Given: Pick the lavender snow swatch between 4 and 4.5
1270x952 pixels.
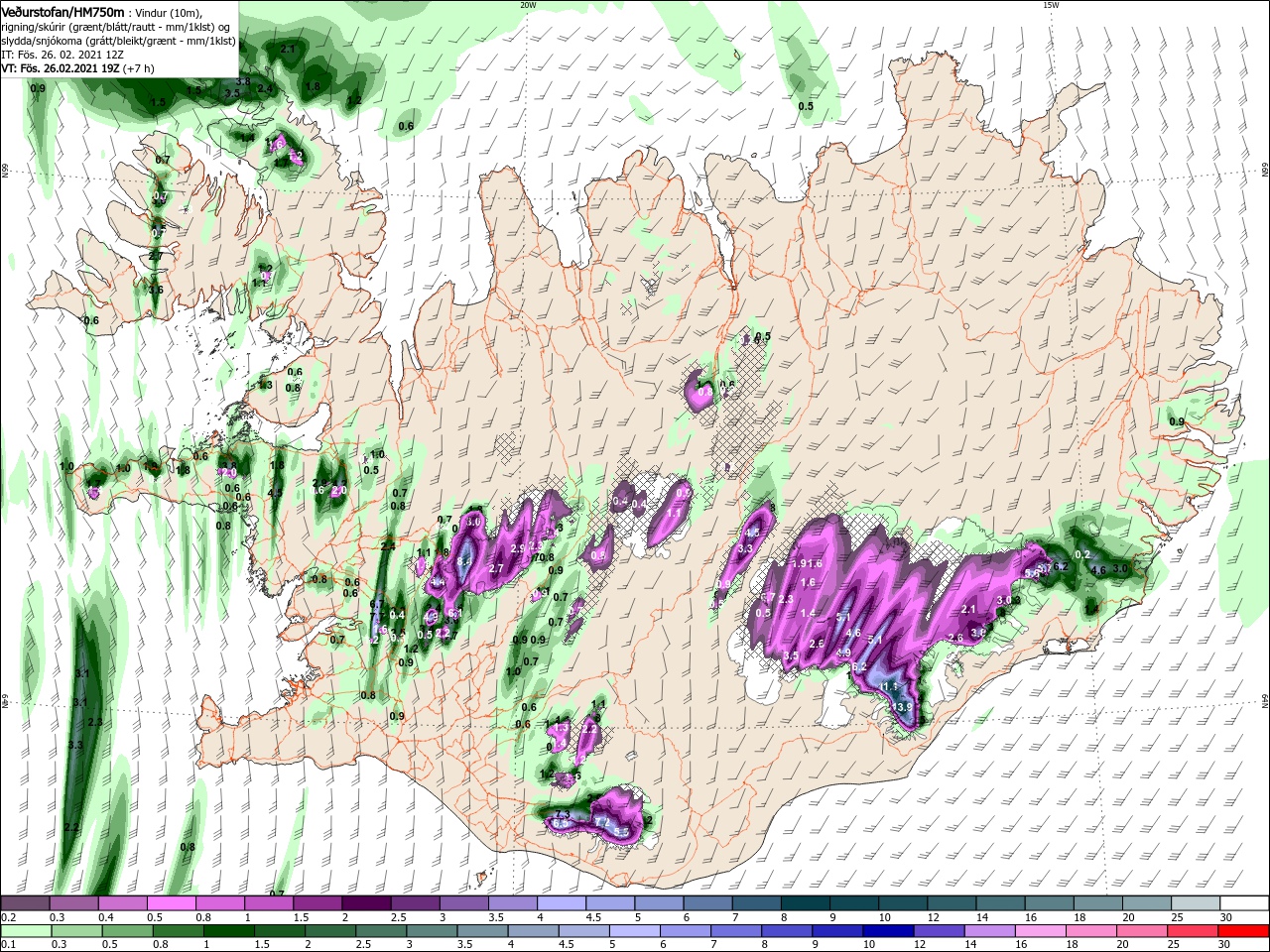Looking at the screenshot, I should pyautogui.click(x=562, y=904).
